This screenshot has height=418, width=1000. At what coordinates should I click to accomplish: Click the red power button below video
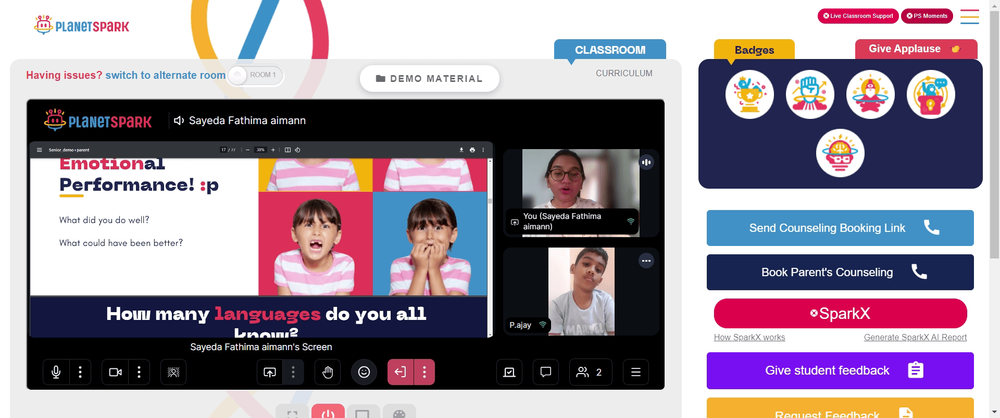click(x=328, y=412)
